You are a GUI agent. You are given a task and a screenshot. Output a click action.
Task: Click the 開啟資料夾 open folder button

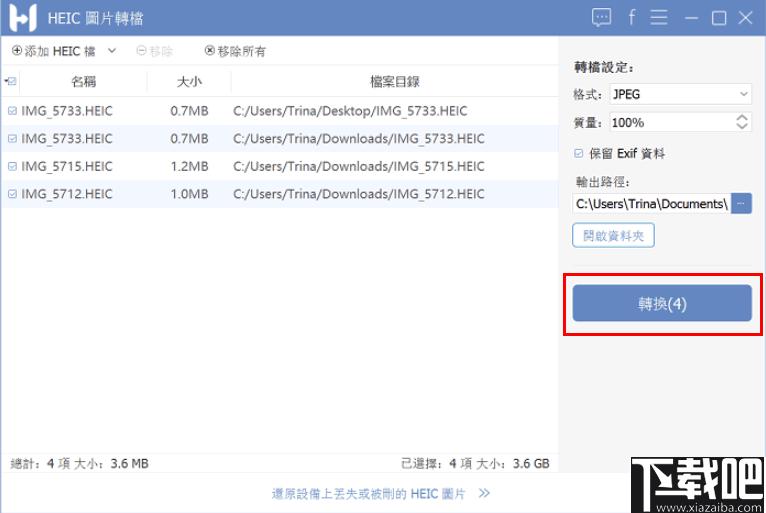613,235
